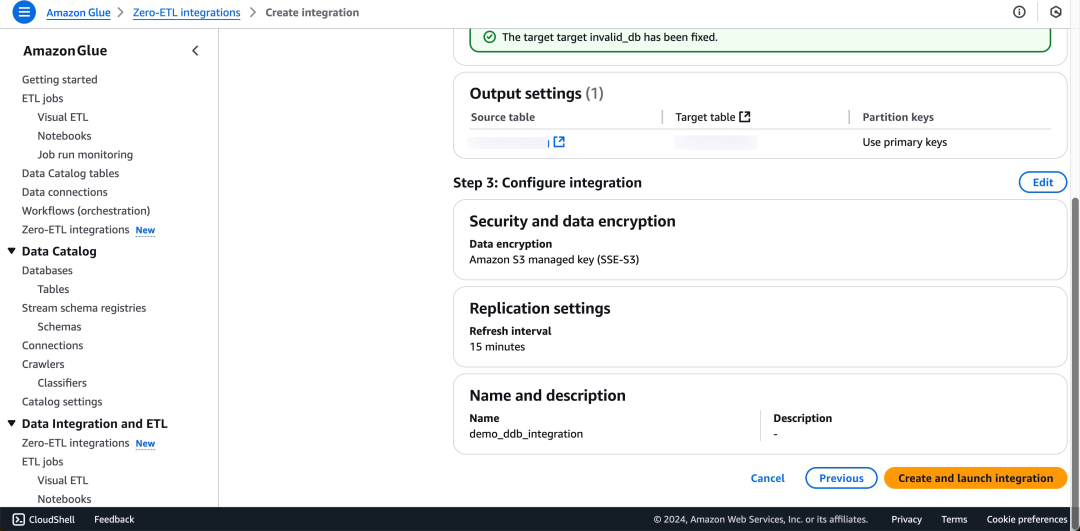Select the '15 minutes' refresh interval value
Viewport: 1080px width, 531px height.
[497, 347]
